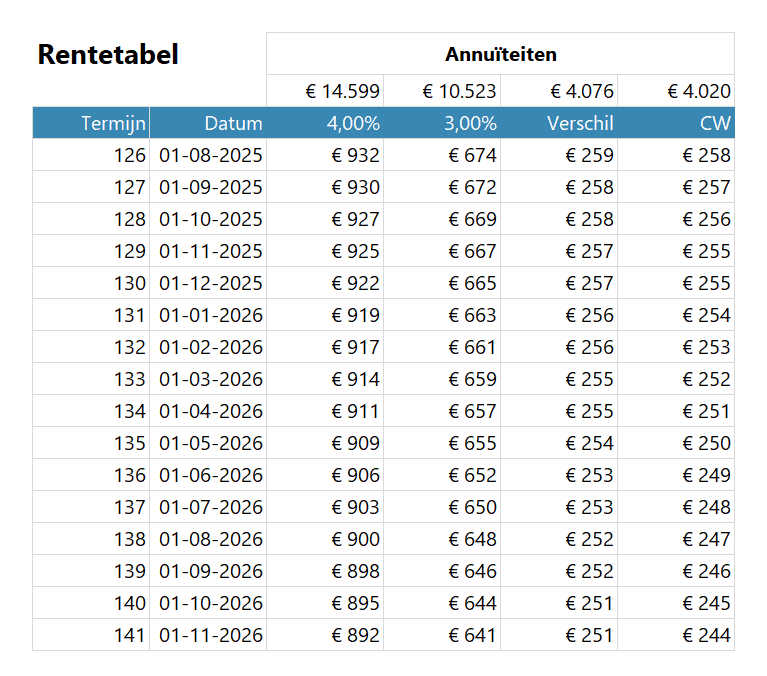Click date cell 01-09-2025
Image resolution: width=767 pixels, height=676 pixels.
(210, 187)
